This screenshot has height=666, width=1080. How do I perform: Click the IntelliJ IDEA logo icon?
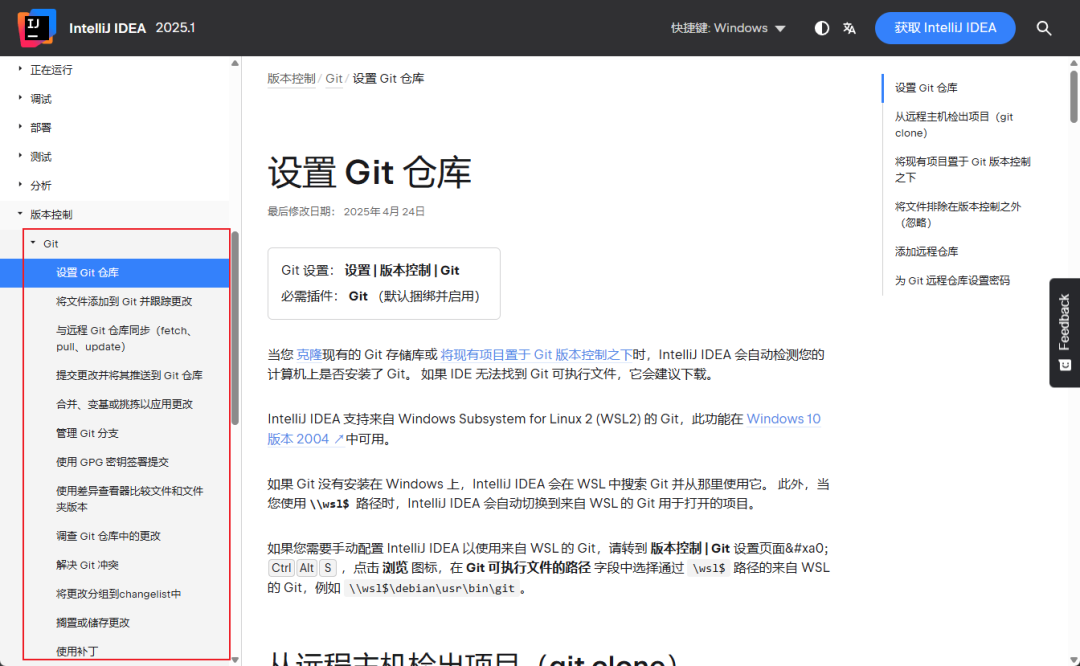click(37, 28)
